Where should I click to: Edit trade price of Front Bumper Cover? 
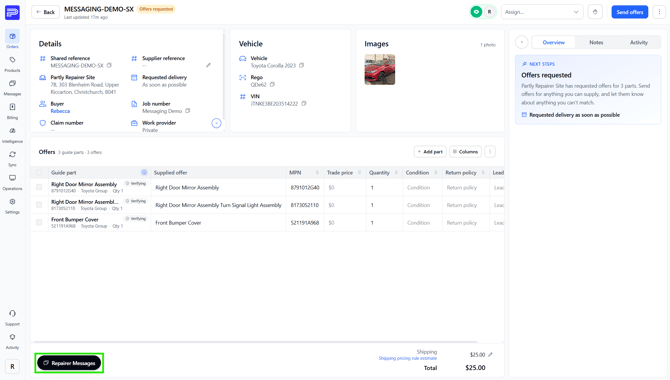(345, 223)
